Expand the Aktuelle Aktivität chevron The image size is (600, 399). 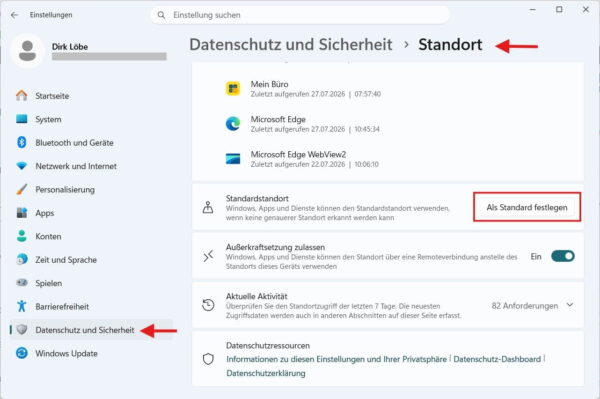click(570, 305)
